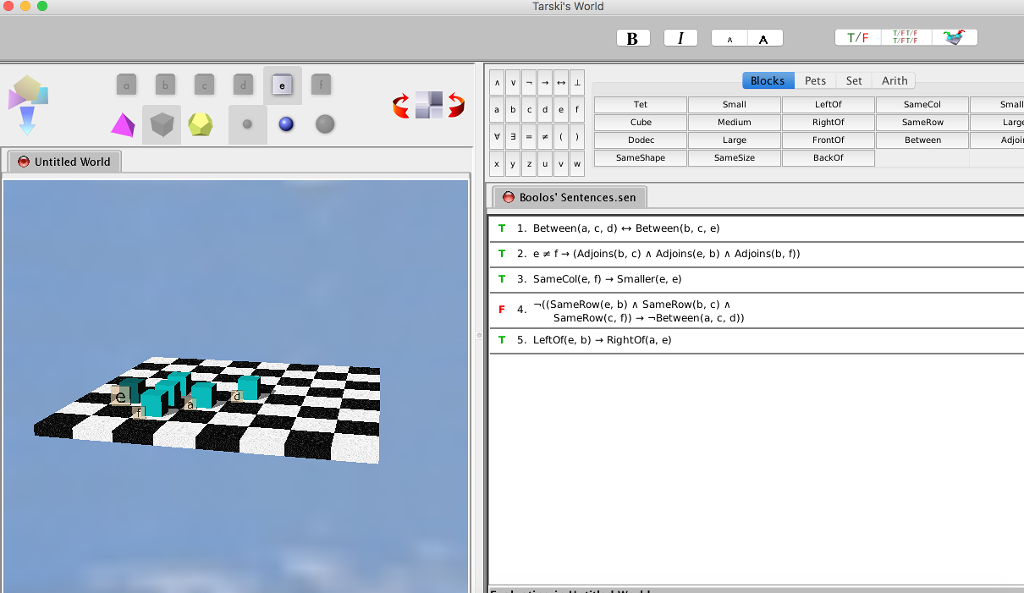Select the Untitled World tab
The height and width of the screenshot is (593, 1024).
(x=65, y=162)
